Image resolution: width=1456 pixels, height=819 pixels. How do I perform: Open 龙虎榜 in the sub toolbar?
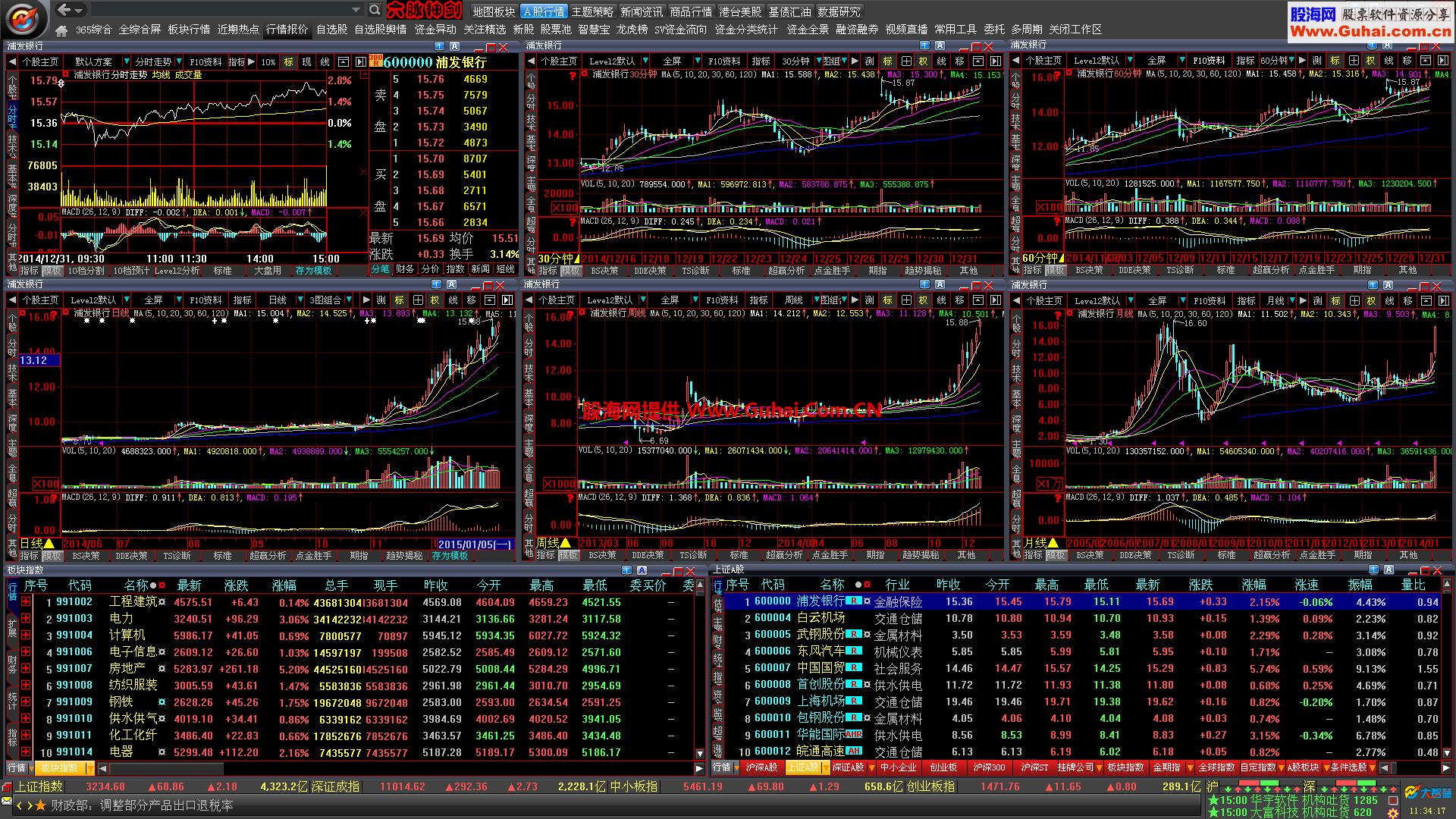(x=632, y=30)
